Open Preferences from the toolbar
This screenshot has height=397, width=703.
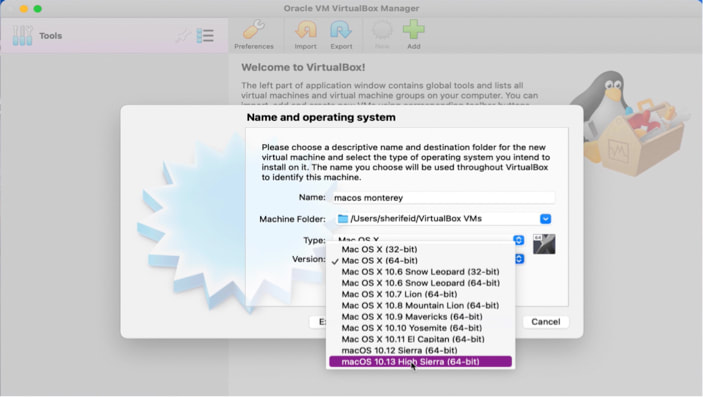[254, 35]
